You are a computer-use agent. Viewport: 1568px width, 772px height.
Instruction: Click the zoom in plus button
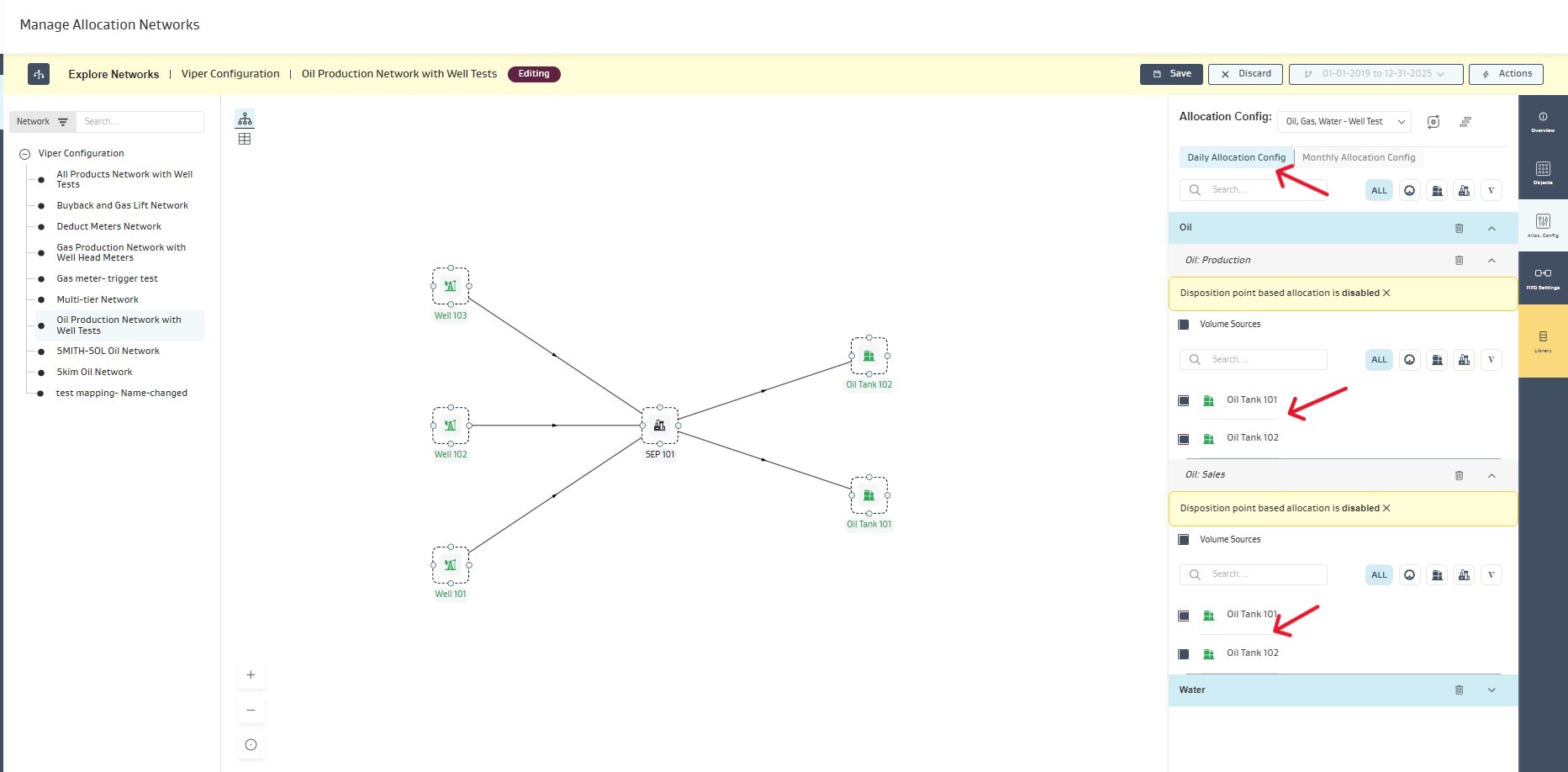pyautogui.click(x=251, y=675)
